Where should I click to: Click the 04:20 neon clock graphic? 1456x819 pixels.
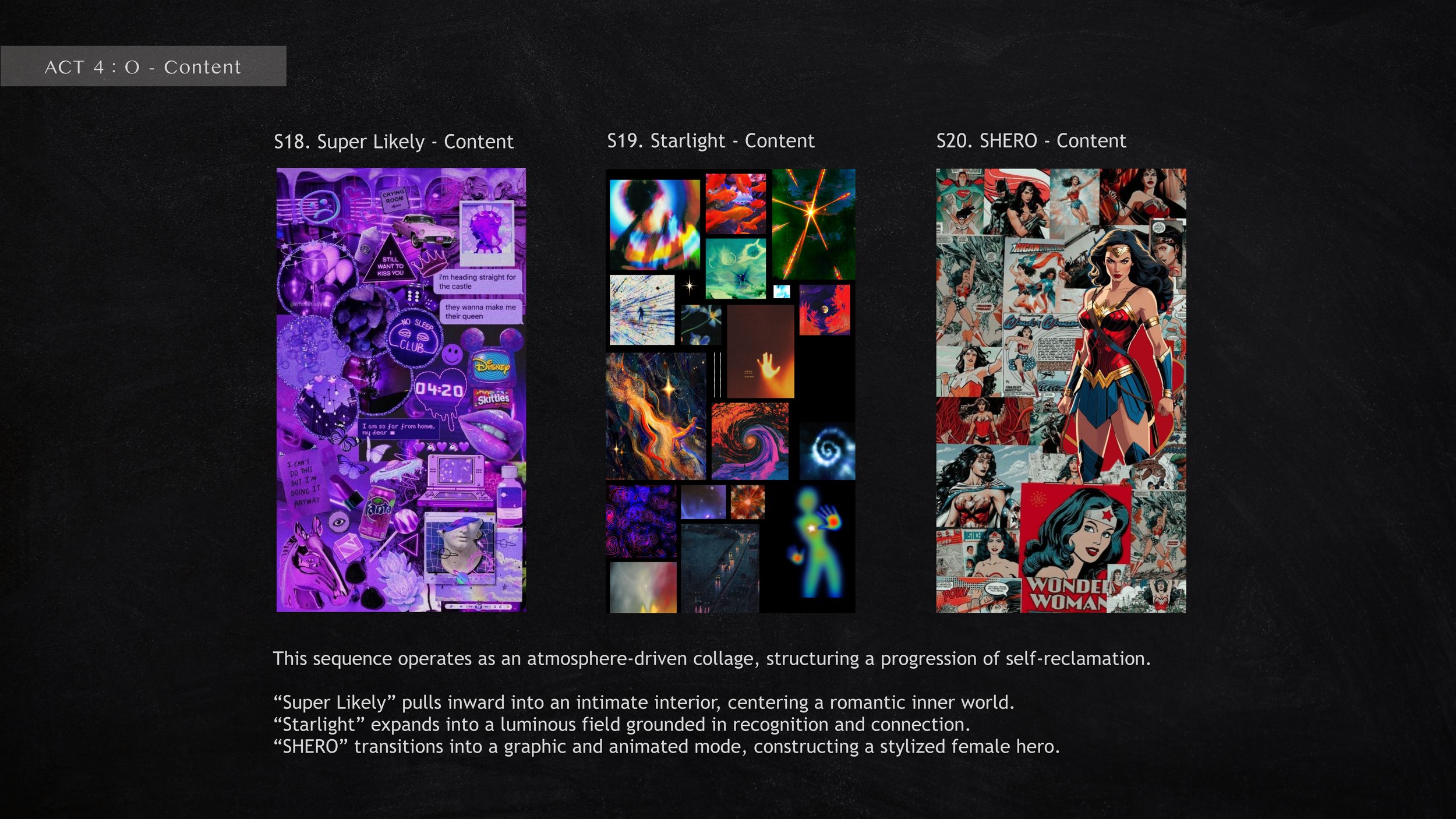440,390
